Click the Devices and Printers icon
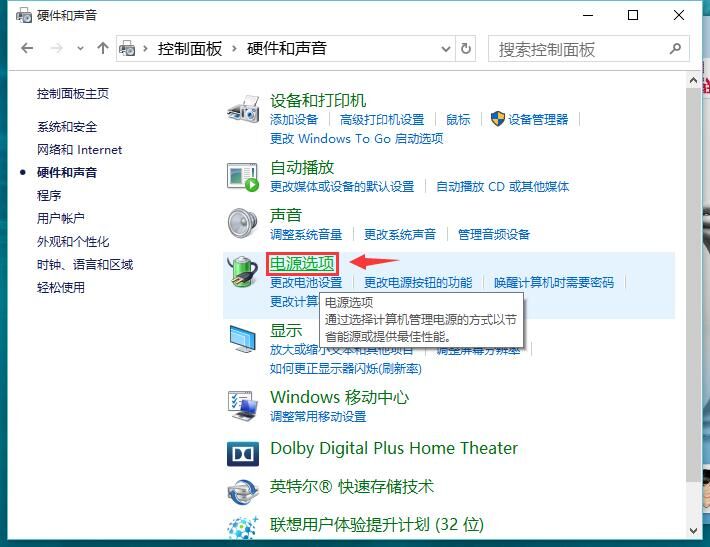This screenshot has height=547, width=710. [x=243, y=108]
